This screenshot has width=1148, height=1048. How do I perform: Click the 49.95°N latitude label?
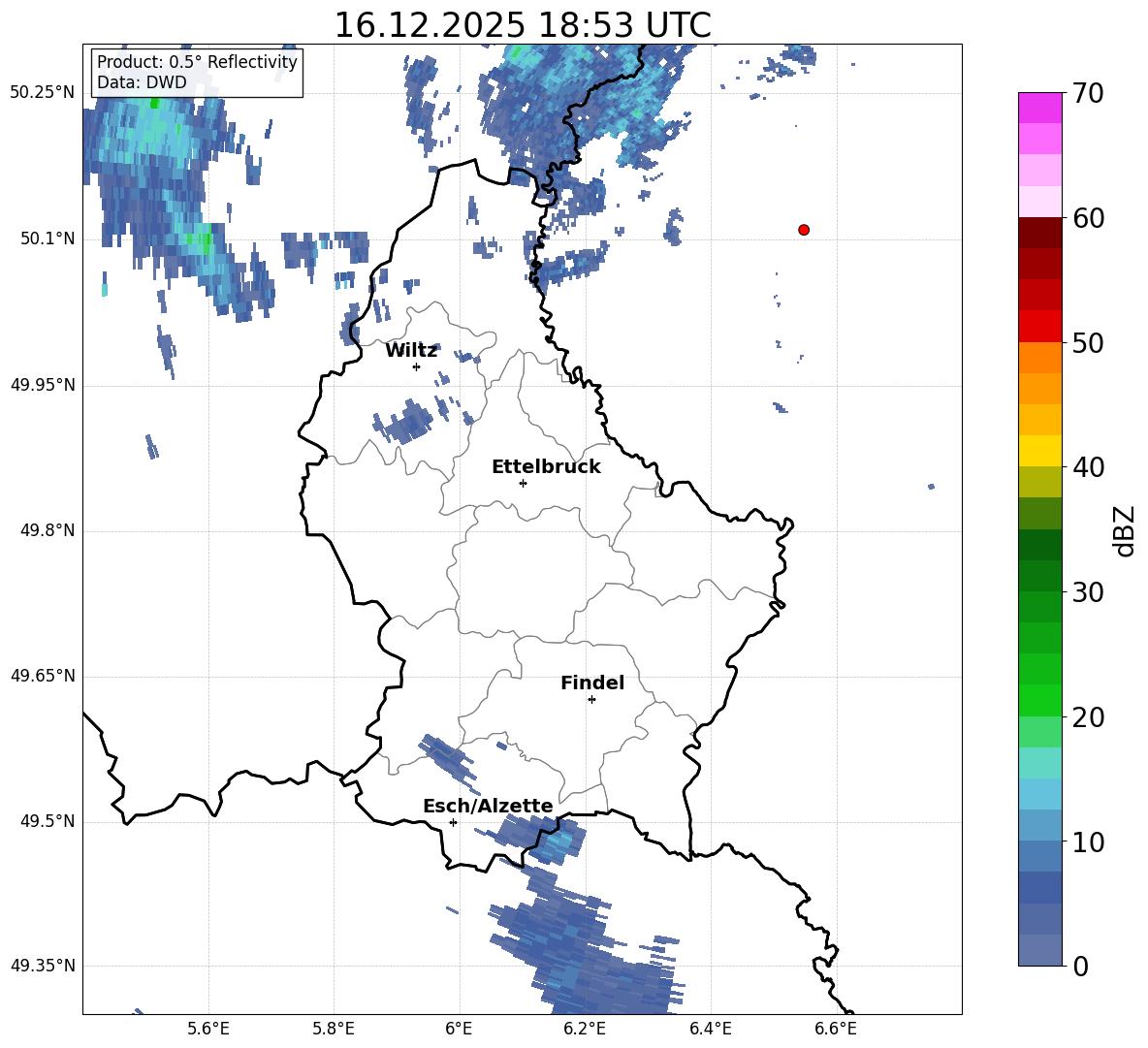[x=43, y=384]
